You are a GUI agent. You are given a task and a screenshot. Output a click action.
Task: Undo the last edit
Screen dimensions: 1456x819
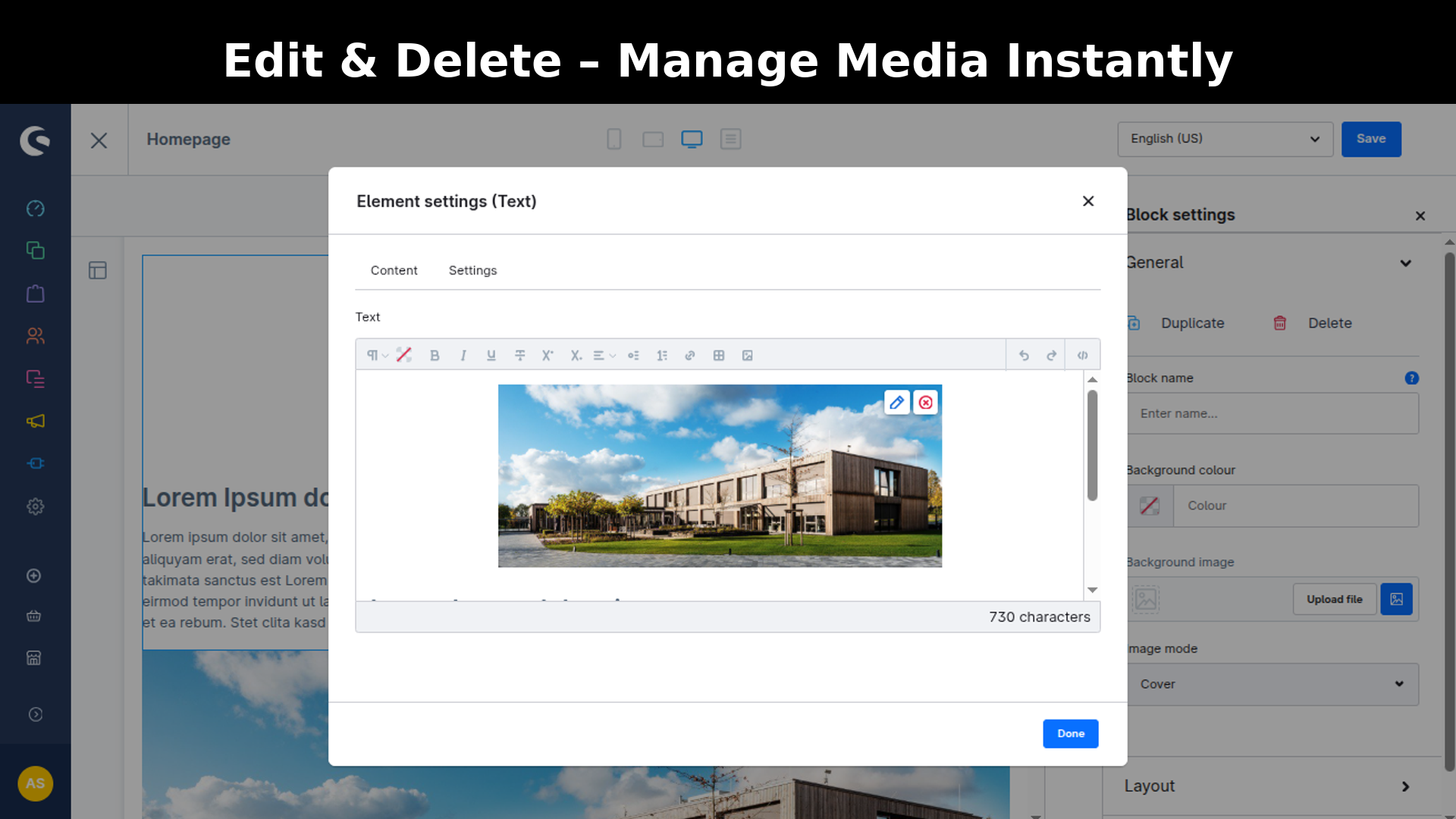(1024, 355)
